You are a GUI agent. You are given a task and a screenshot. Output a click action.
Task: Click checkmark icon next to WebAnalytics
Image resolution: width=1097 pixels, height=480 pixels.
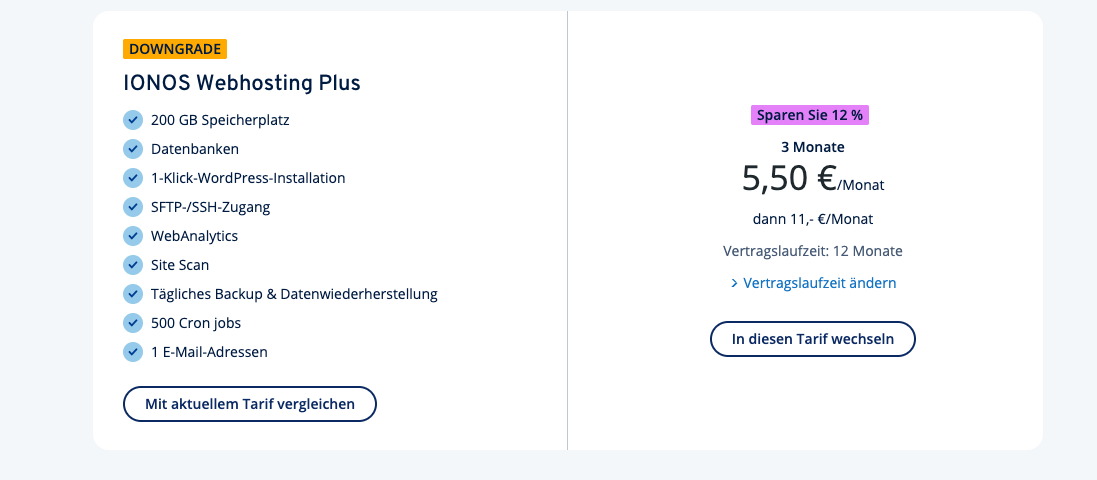pyautogui.click(x=133, y=236)
